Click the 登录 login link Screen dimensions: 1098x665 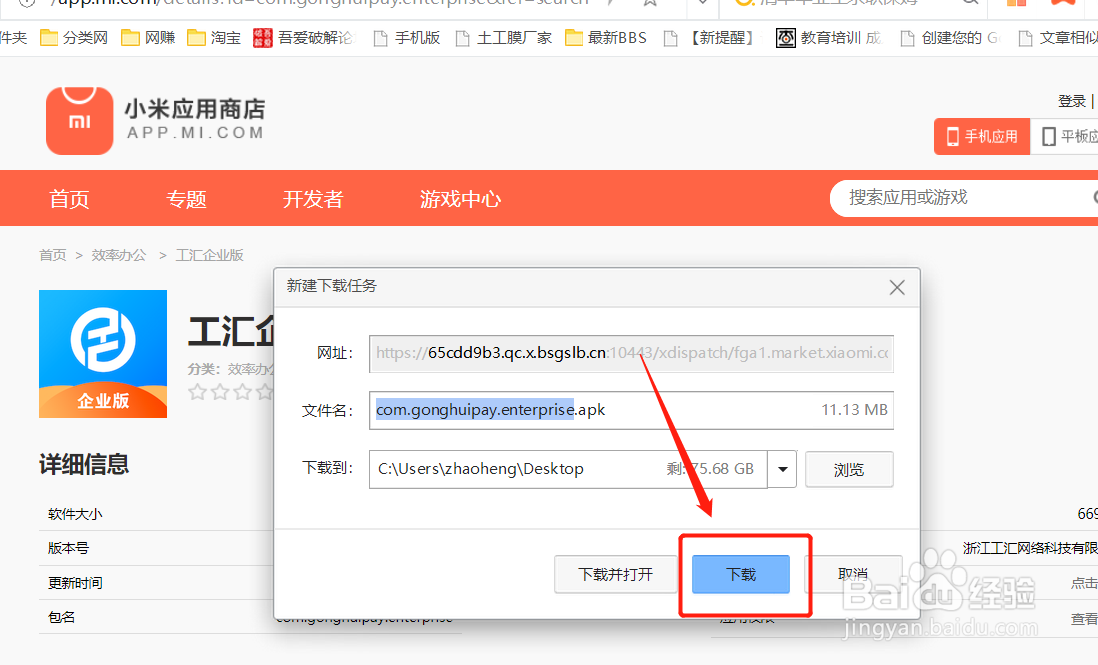click(x=1071, y=100)
